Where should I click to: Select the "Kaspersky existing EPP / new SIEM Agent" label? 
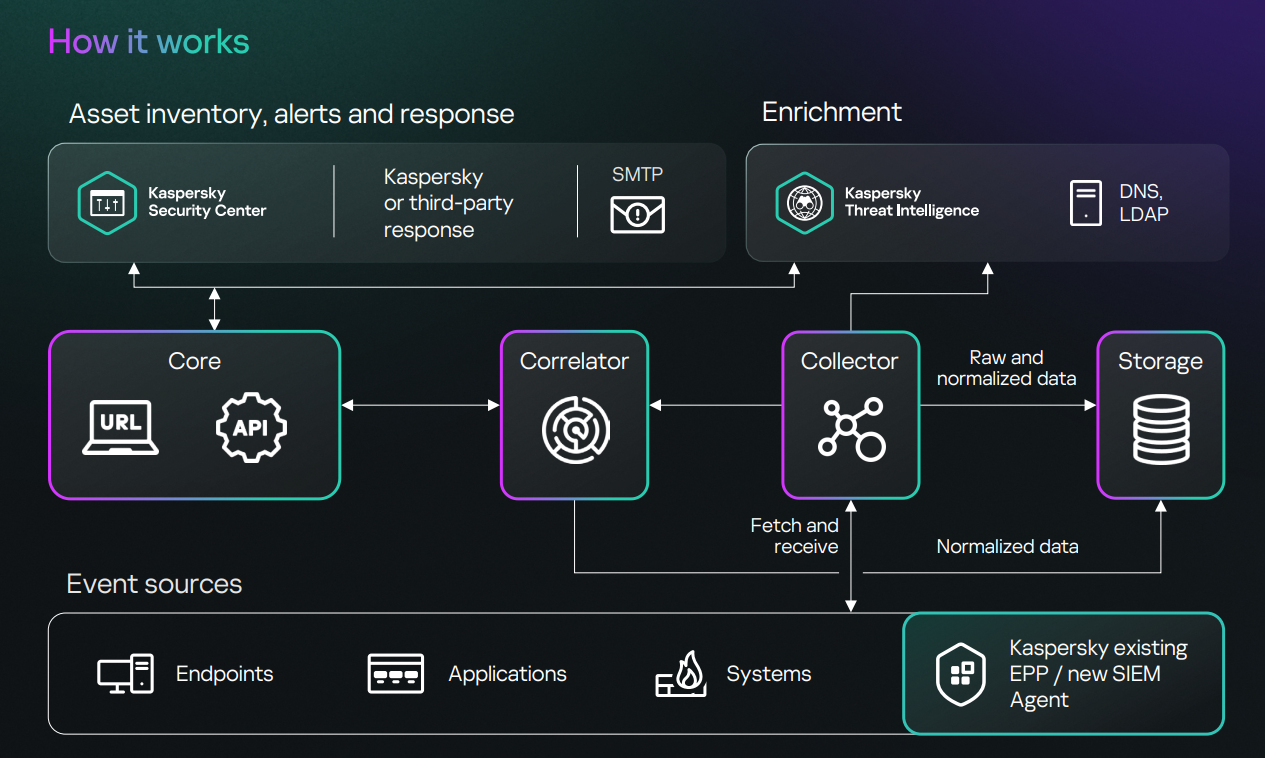[1098, 674]
